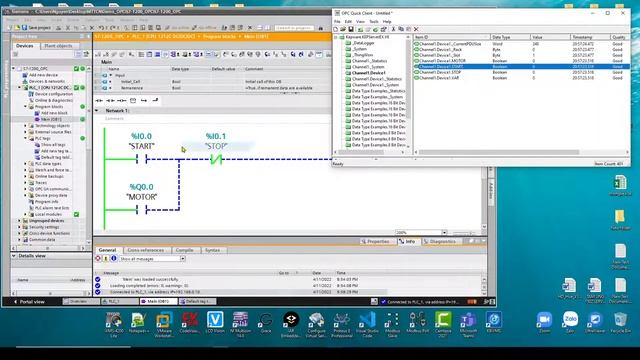Switch to the Plant objects tab

(x=58, y=46)
